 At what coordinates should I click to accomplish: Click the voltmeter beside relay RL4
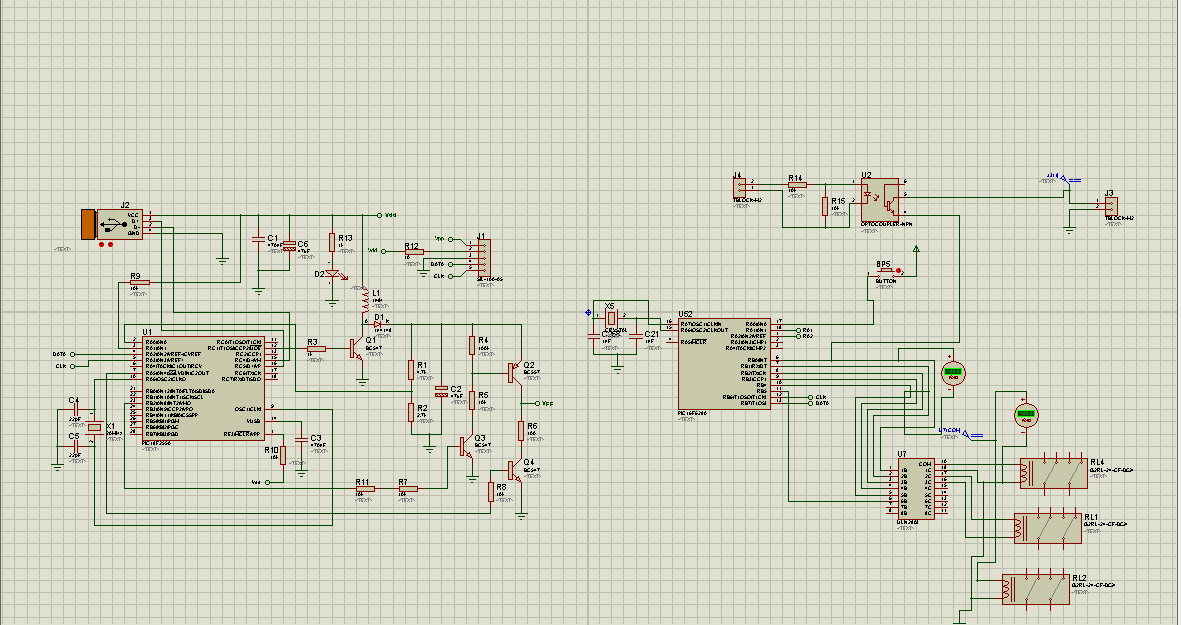tap(1026, 414)
